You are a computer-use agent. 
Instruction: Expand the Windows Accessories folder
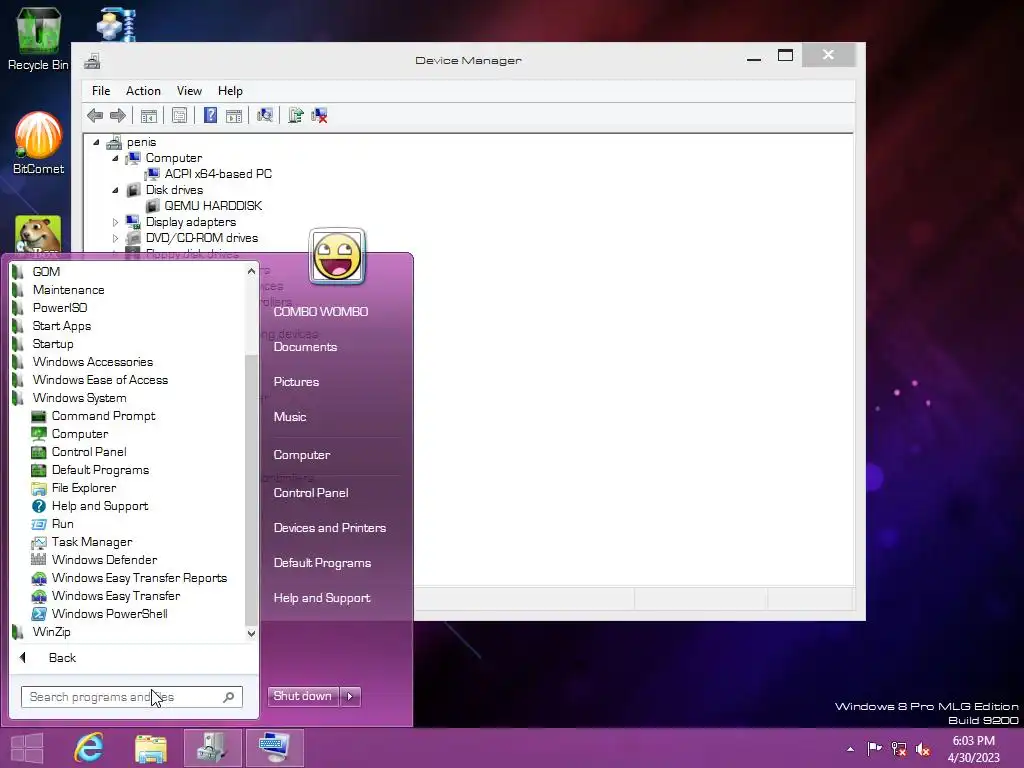(82, 362)
